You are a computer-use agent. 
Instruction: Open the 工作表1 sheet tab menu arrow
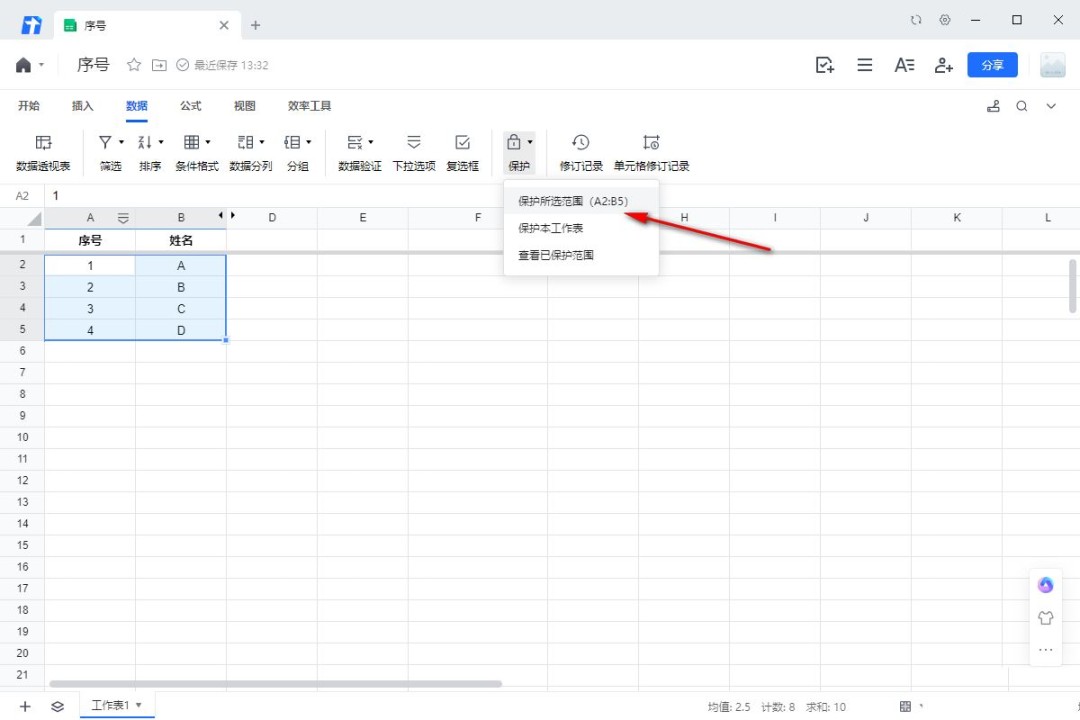point(139,705)
